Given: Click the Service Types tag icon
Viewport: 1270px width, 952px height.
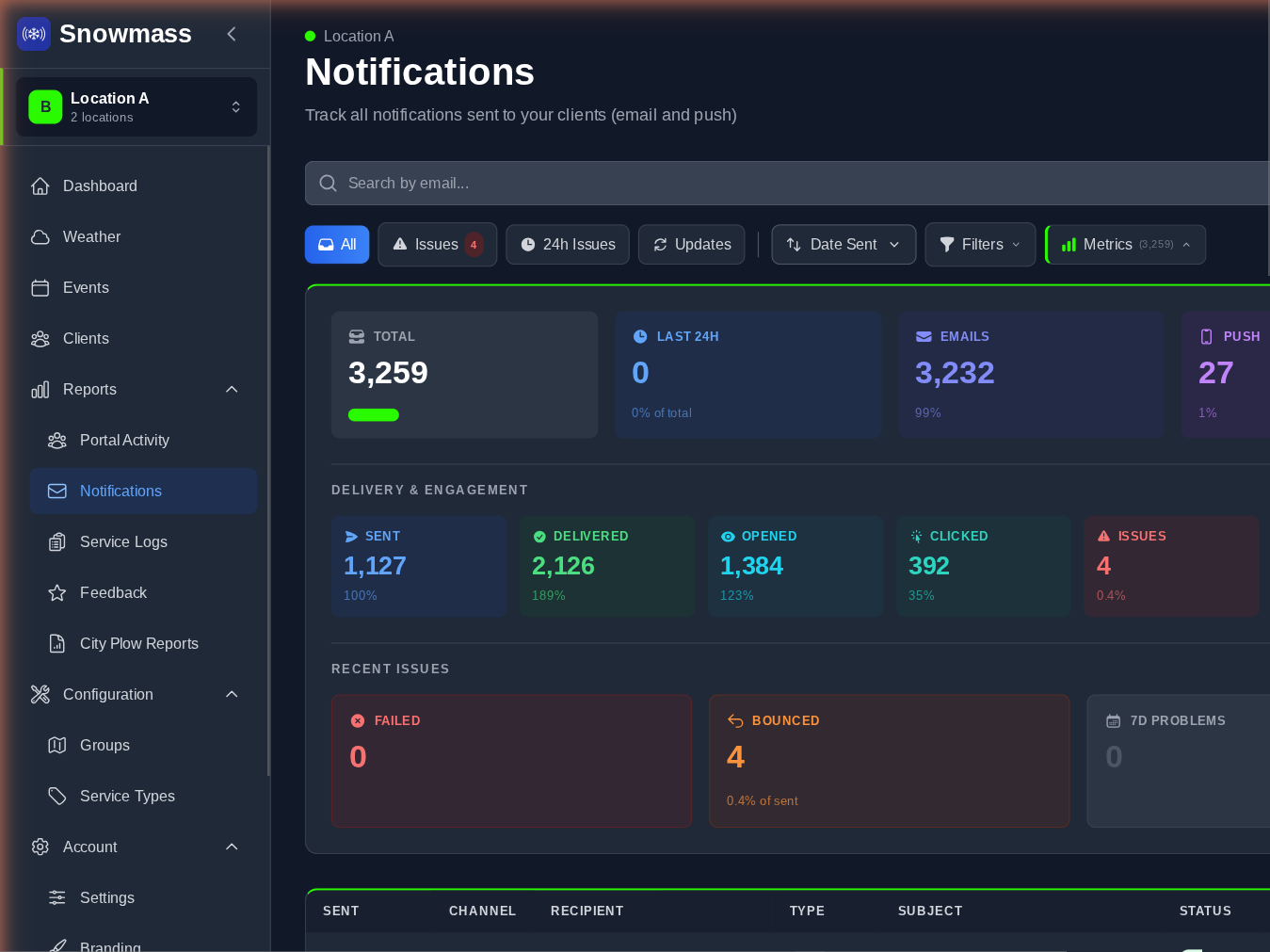Looking at the screenshot, I should [57, 797].
